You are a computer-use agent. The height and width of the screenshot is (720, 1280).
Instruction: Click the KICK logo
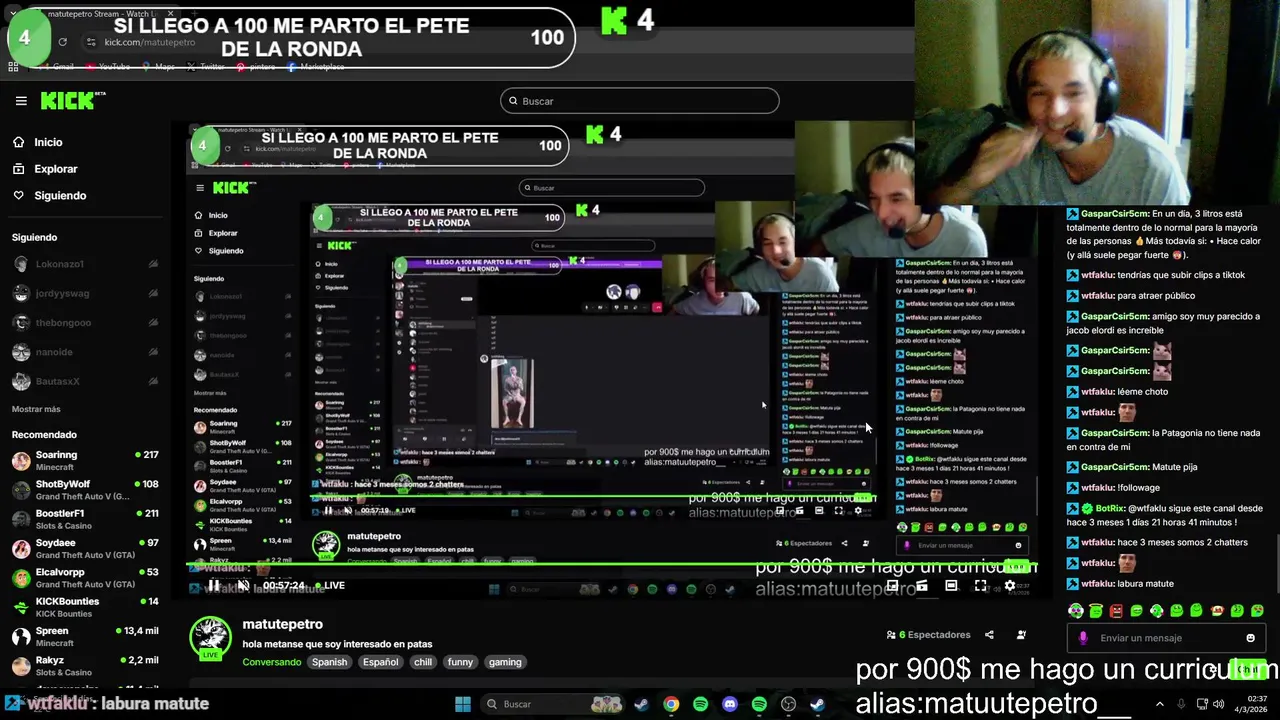tap(72, 101)
